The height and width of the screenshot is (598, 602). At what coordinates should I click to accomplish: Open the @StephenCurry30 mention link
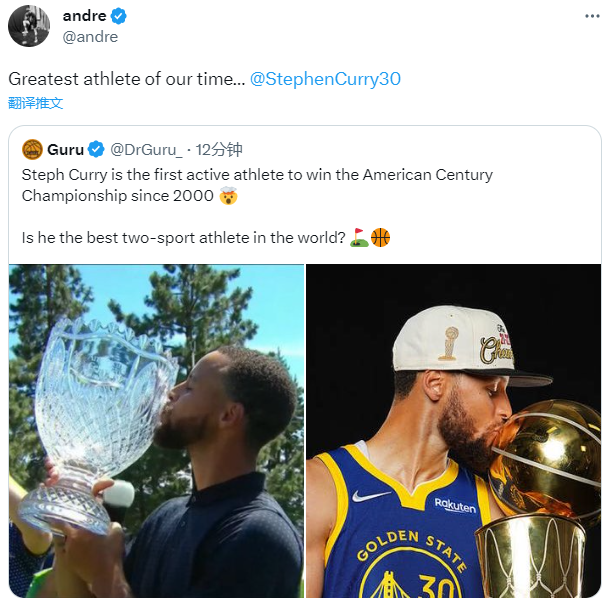(325, 79)
